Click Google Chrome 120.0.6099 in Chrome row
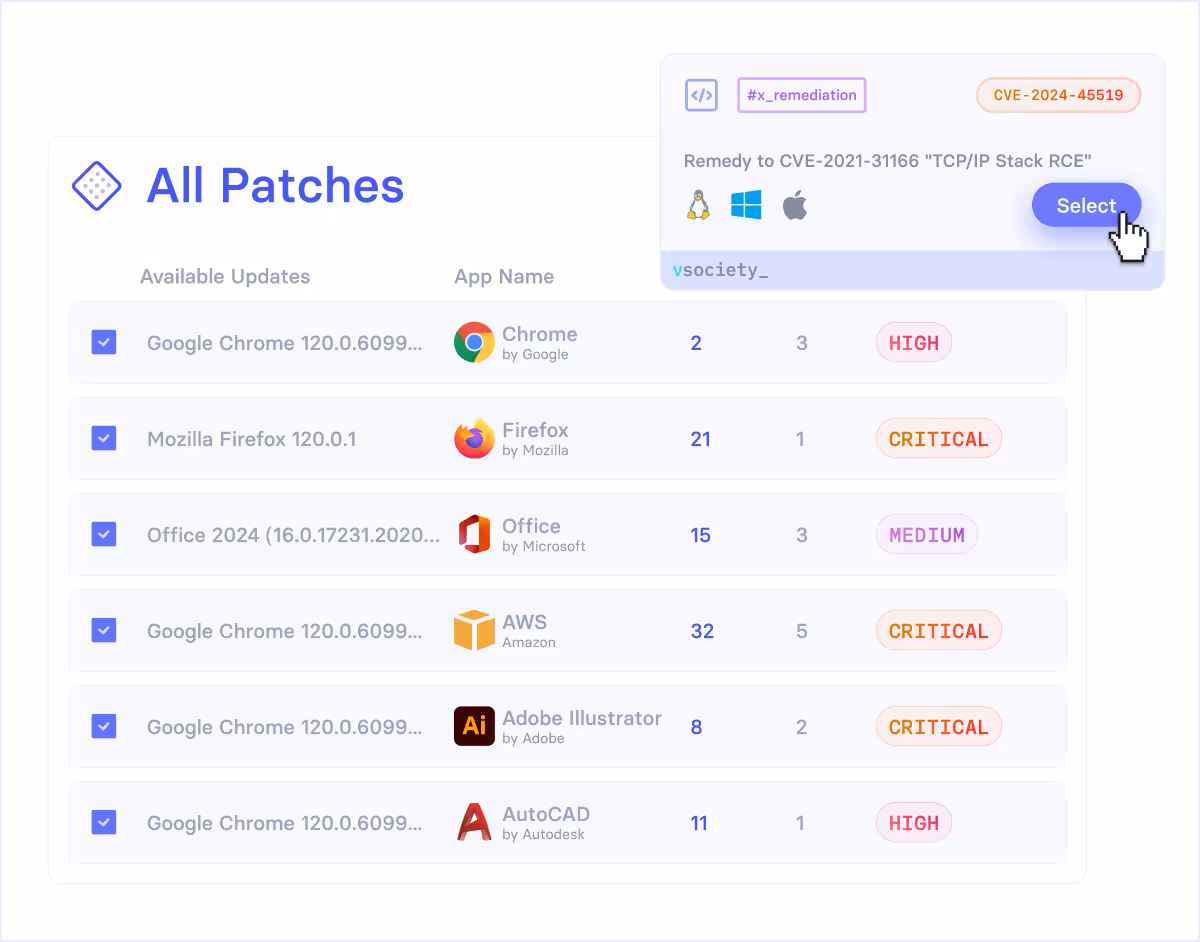The width and height of the screenshot is (1200, 942). pos(284,343)
